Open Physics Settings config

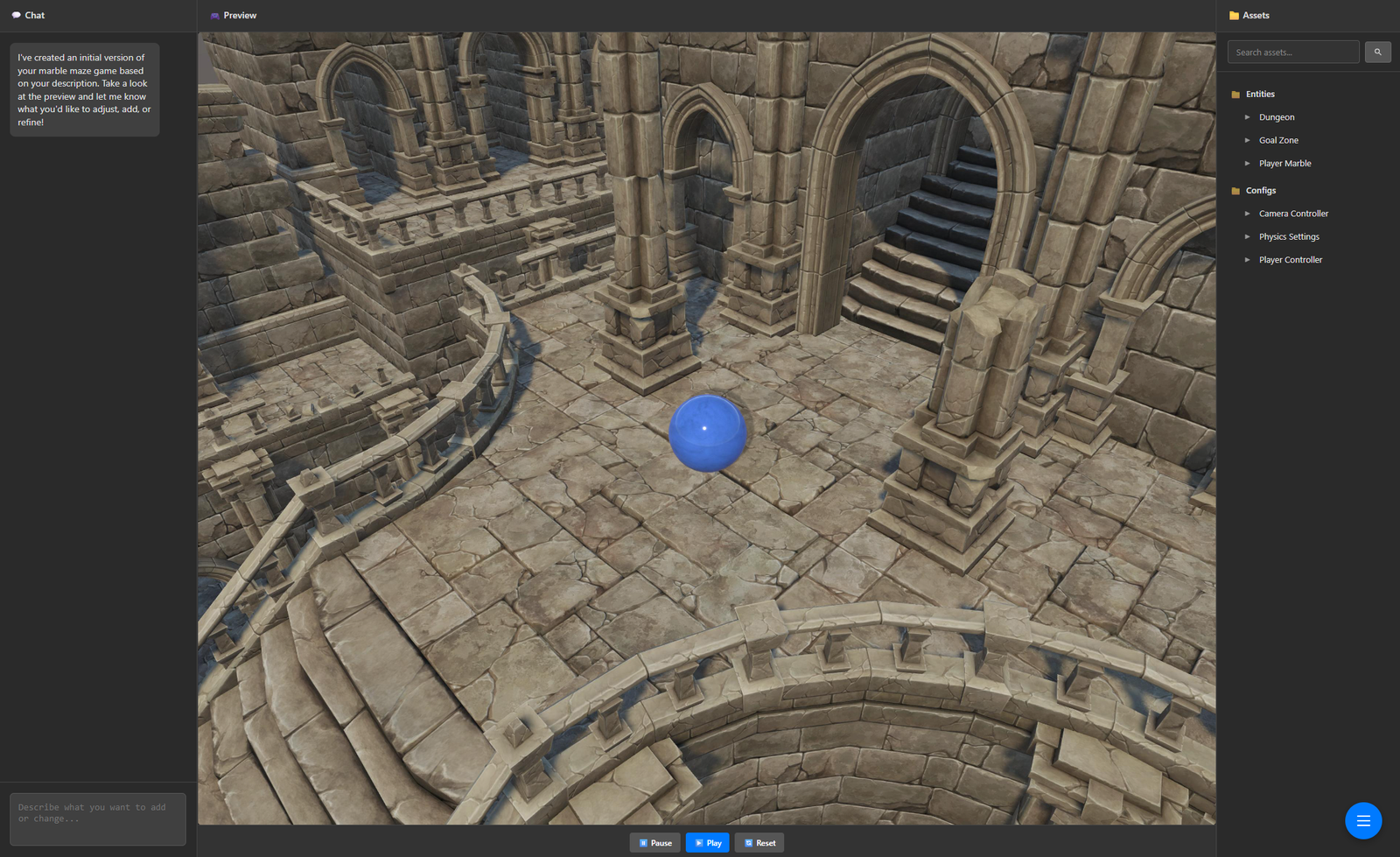pyautogui.click(x=1289, y=236)
